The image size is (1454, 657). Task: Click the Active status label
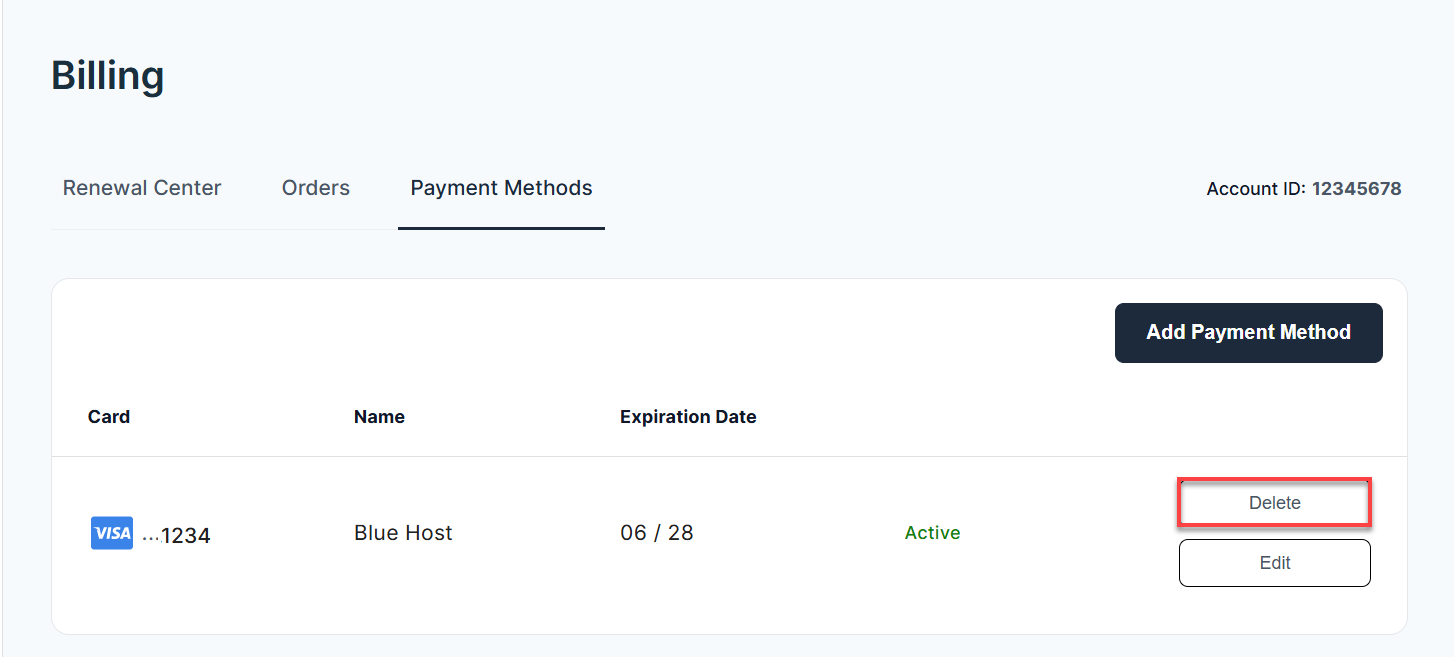(932, 533)
